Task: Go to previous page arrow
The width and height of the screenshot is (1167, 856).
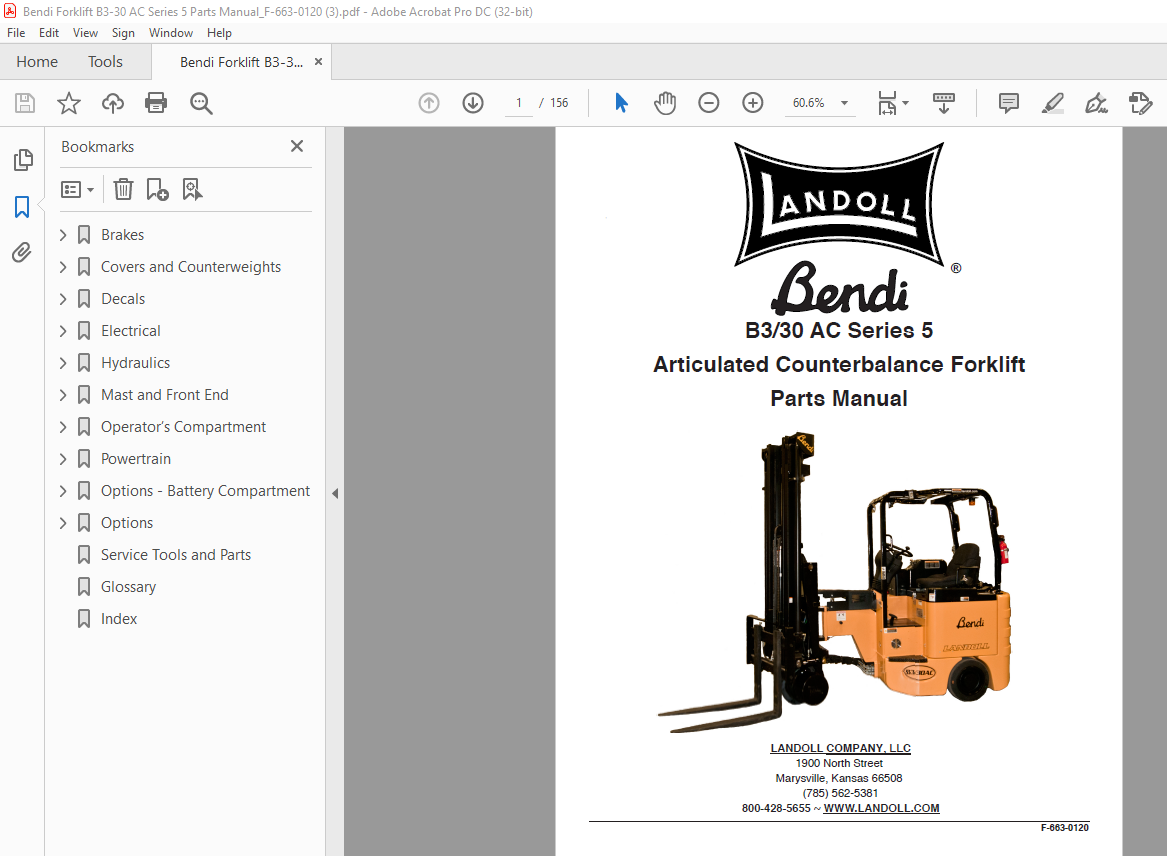Action: pos(429,103)
